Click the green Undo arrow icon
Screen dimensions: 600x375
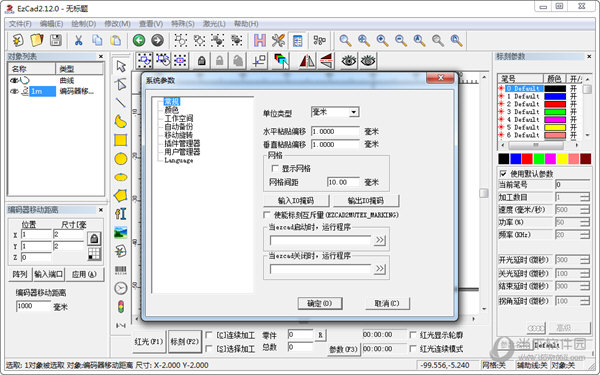139,40
